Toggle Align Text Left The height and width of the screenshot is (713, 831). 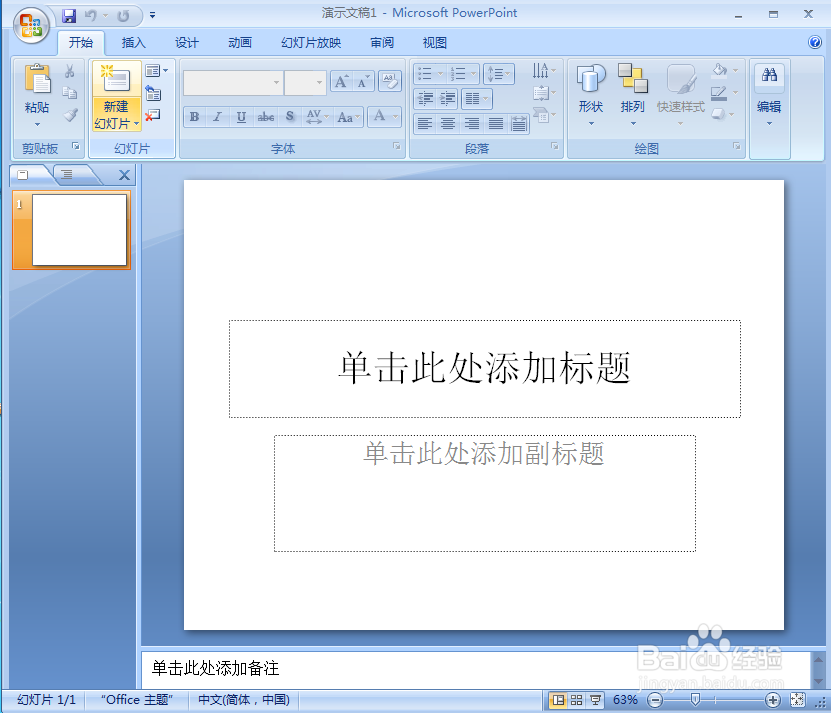coord(425,124)
